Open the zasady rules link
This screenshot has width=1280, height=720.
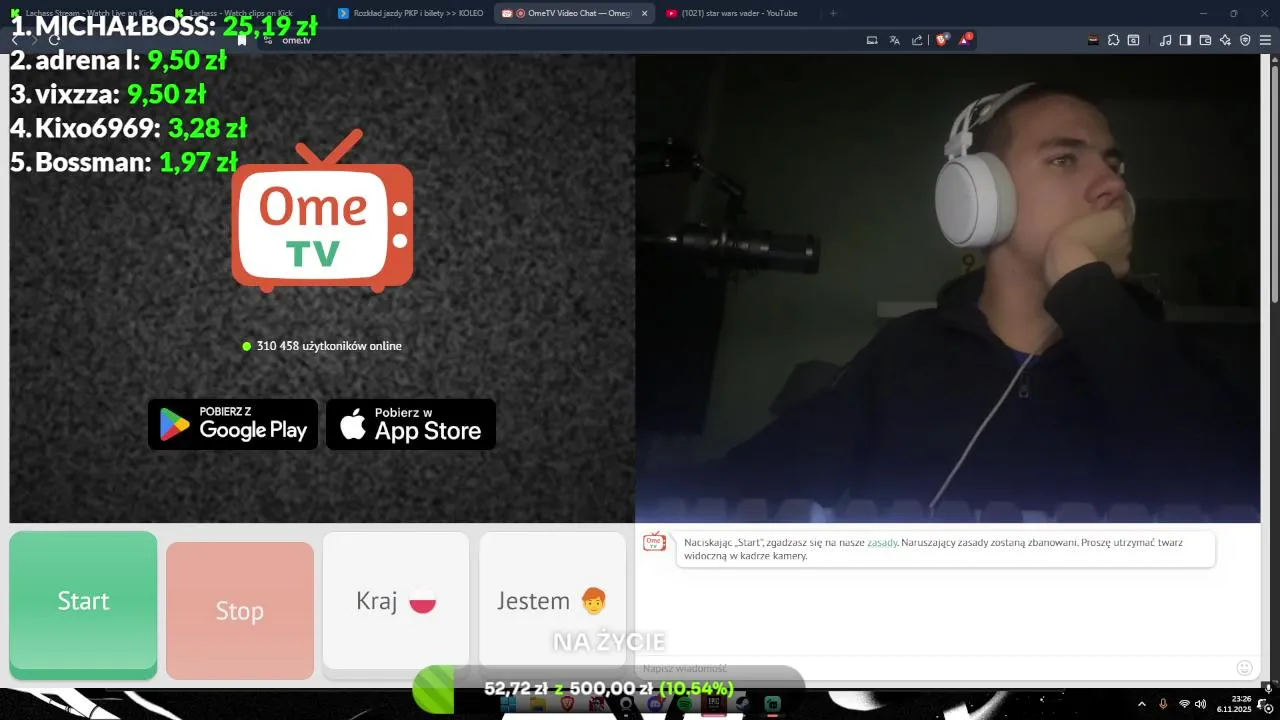(x=882, y=542)
